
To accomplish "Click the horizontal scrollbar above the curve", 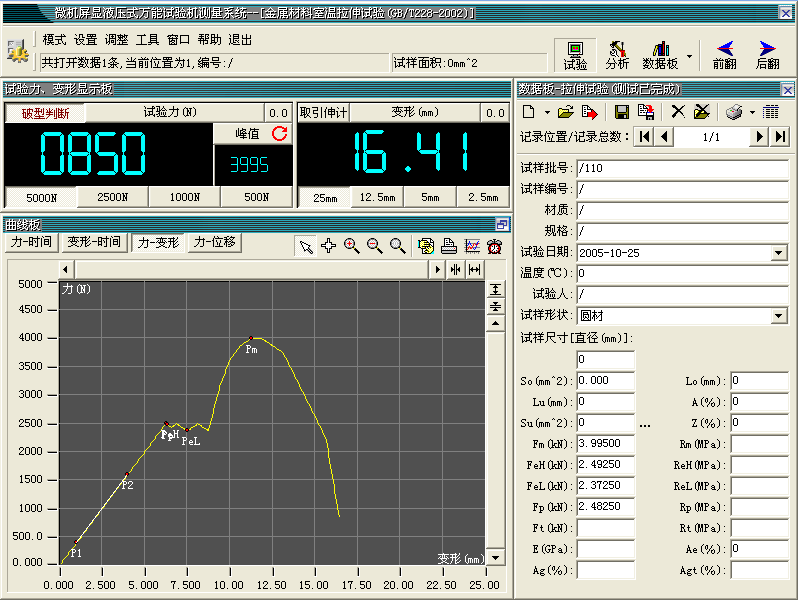I will point(250,269).
